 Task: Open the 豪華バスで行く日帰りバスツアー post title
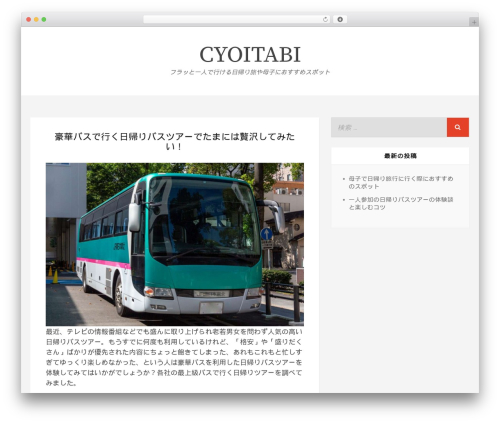[174, 141]
